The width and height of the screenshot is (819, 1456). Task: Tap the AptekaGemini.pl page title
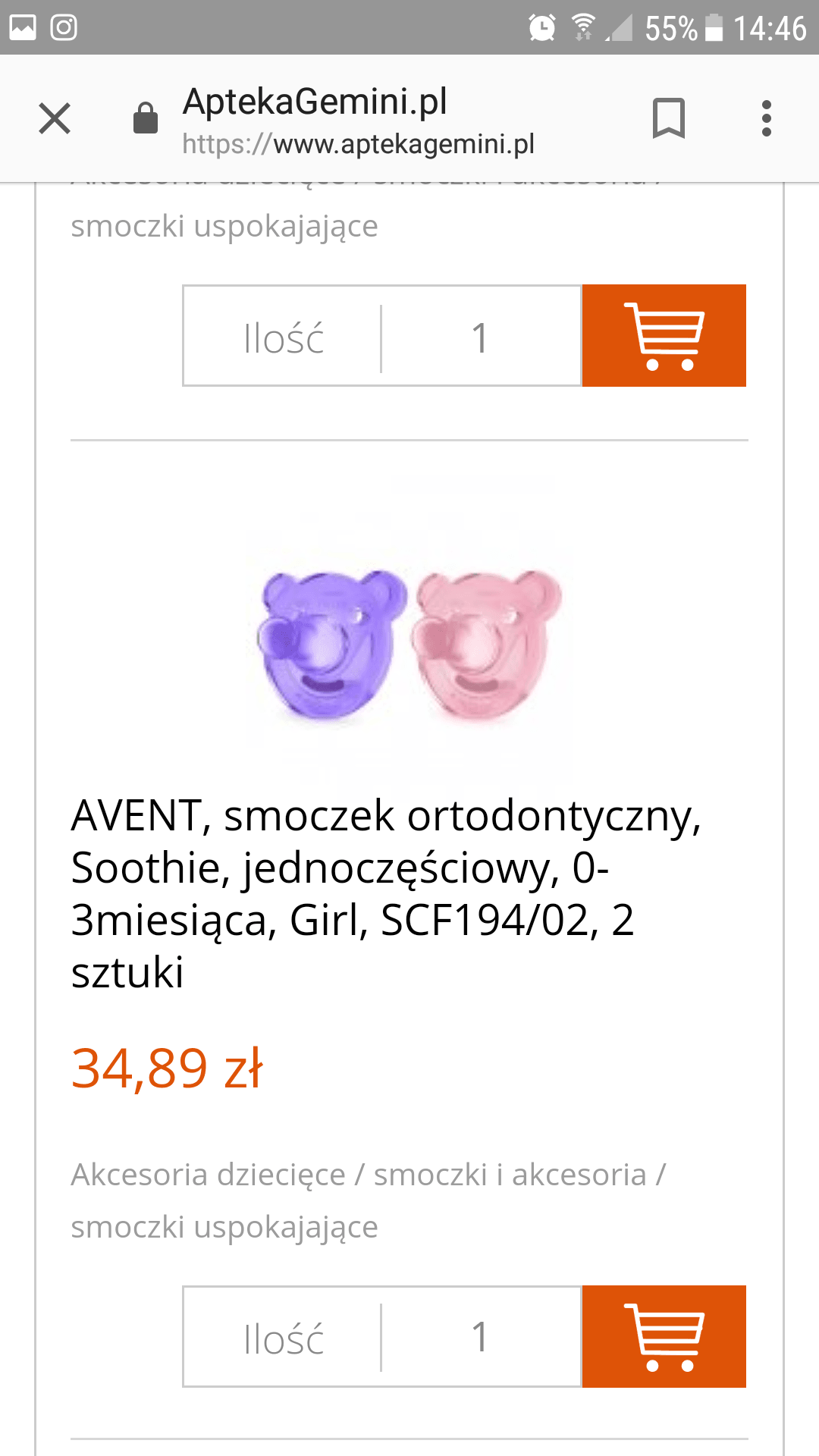point(315,102)
